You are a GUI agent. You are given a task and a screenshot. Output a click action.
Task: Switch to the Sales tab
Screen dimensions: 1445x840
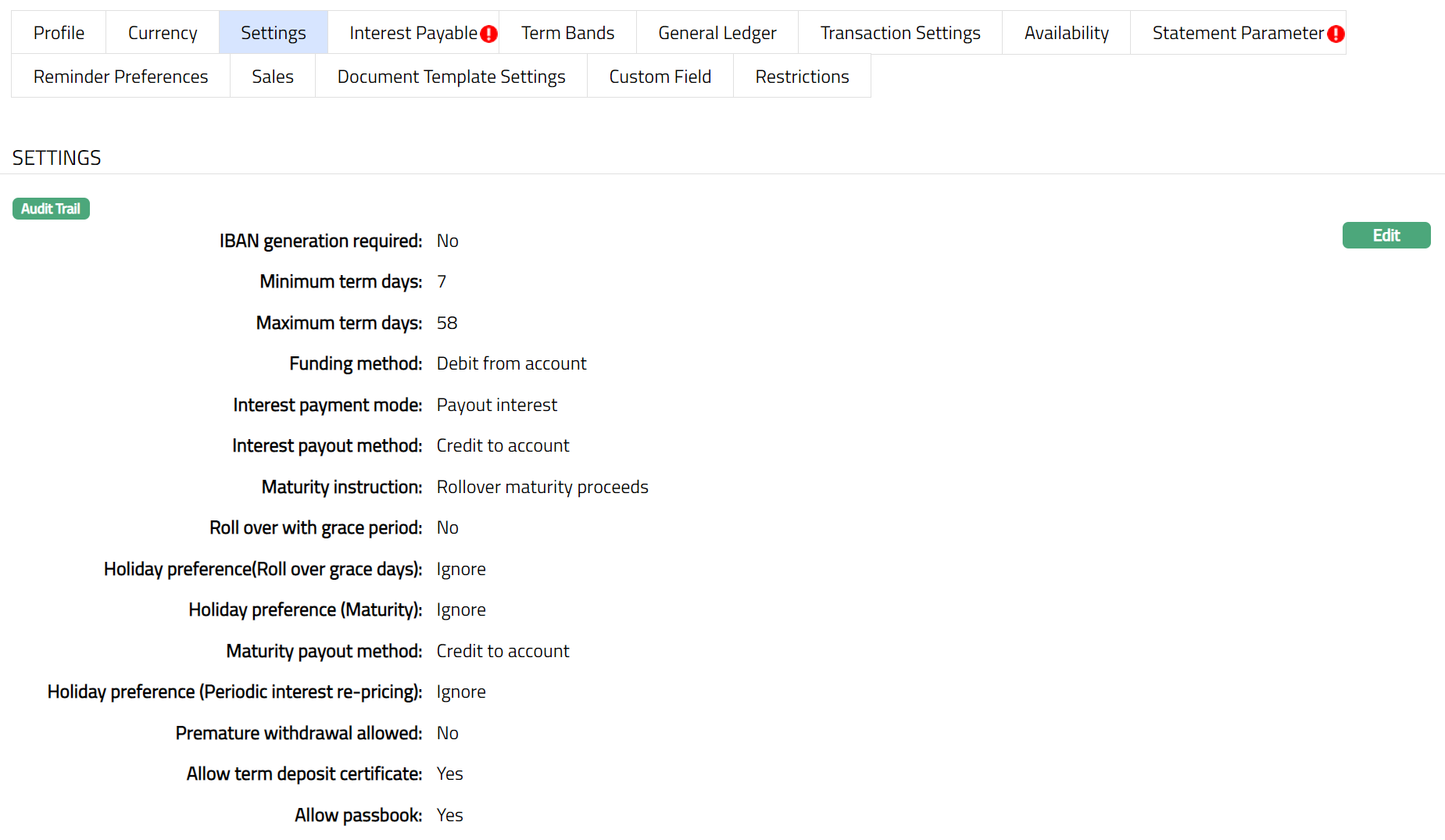point(272,77)
